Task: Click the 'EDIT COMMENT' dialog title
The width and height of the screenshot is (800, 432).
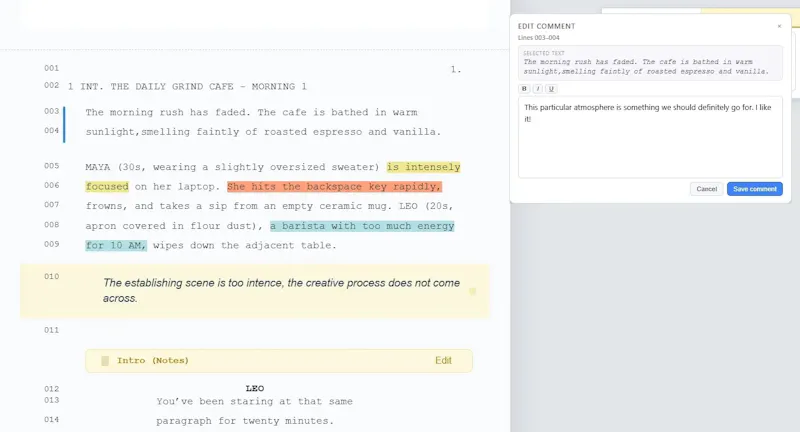Action: 546,26
